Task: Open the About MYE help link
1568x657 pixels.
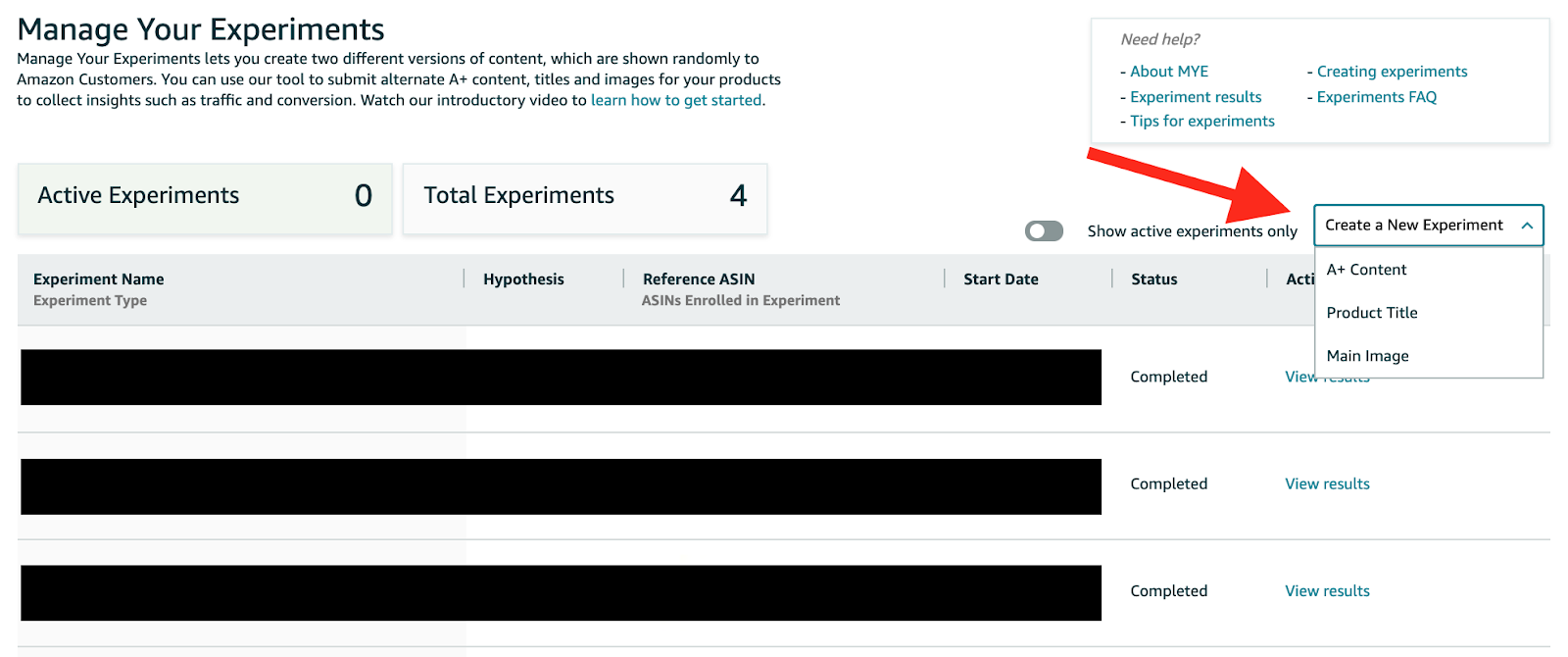Action: point(1168,72)
